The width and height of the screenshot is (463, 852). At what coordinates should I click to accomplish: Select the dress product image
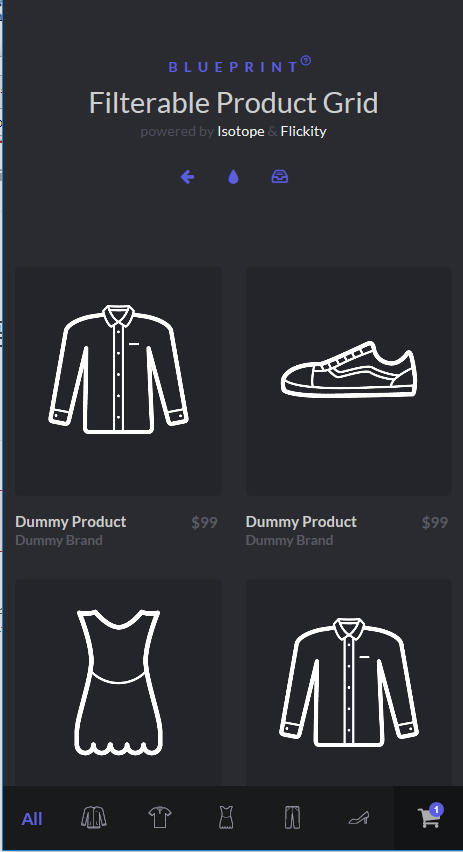click(118, 682)
